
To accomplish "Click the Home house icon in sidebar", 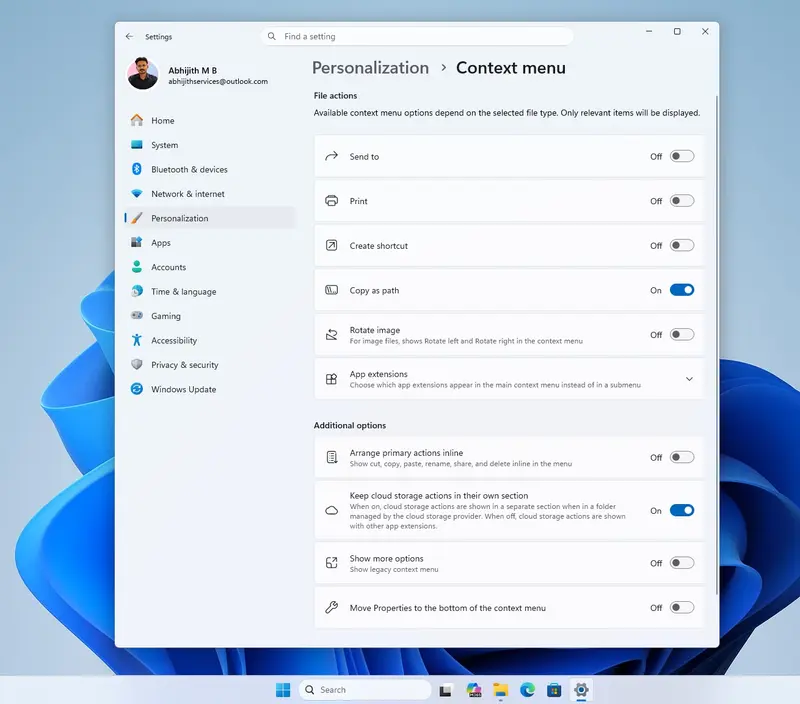I will [x=137, y=120].
